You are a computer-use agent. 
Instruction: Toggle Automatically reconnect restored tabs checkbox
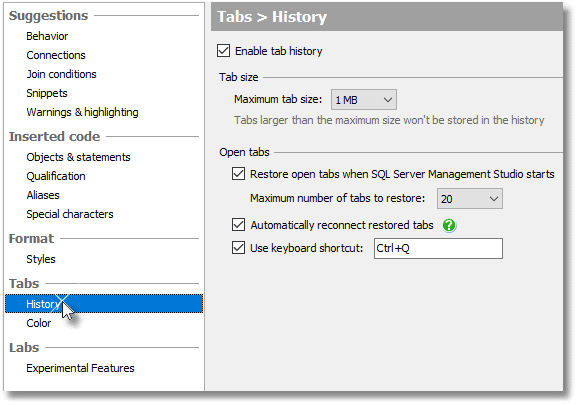[238, 225]
